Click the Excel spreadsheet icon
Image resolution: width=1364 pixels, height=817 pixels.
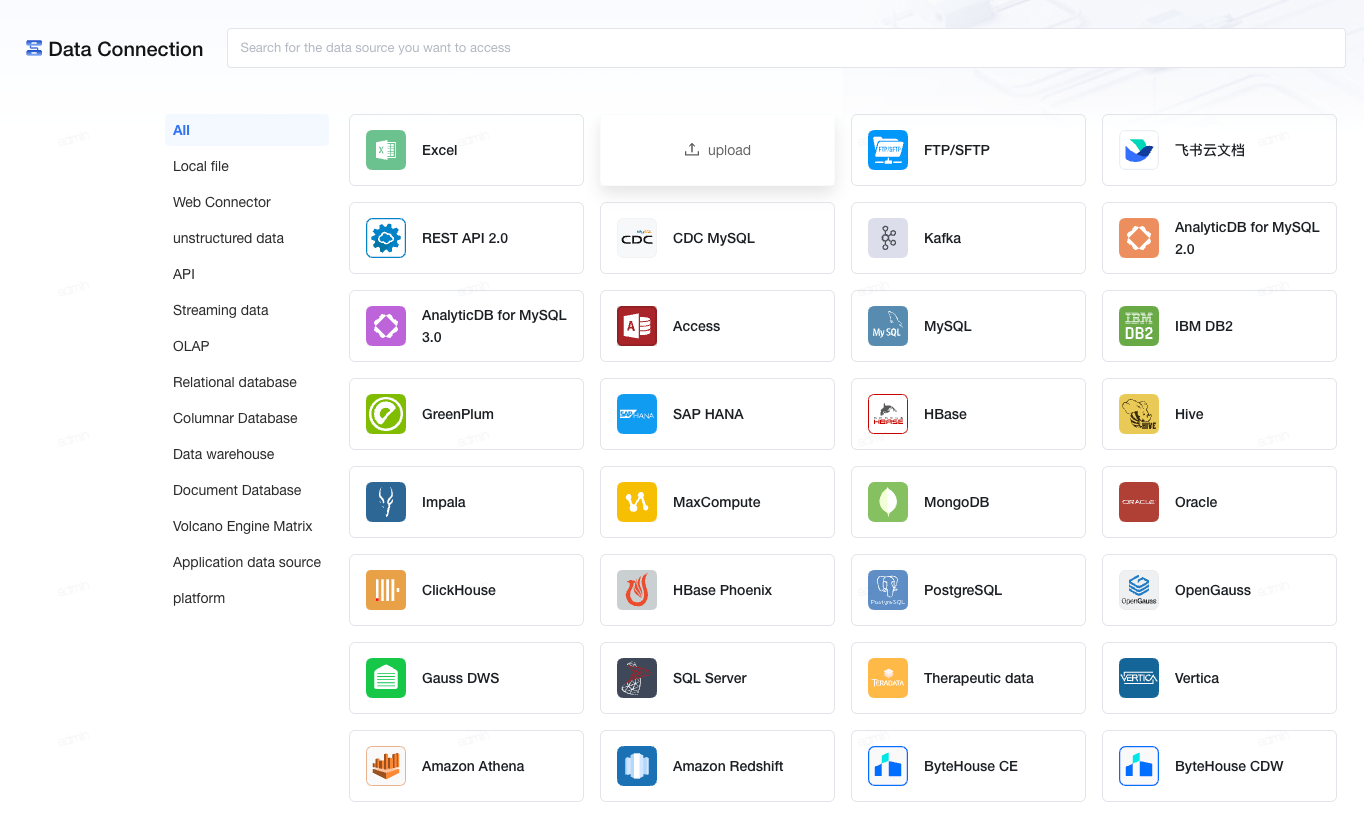click(x=386, y=150)
